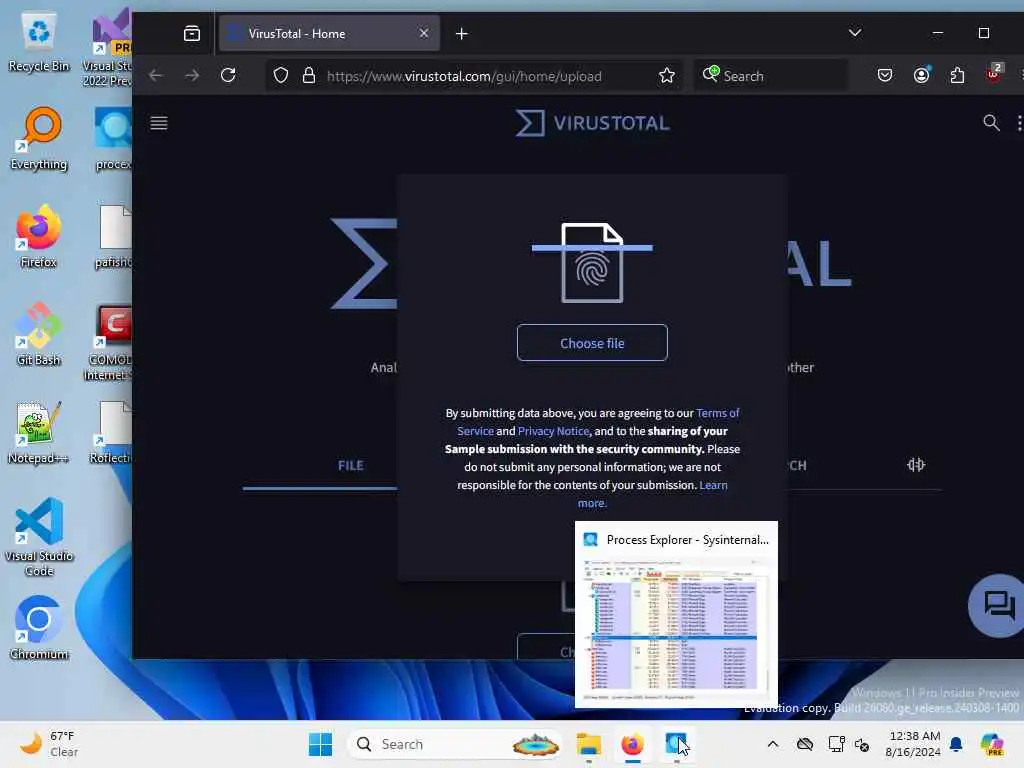Open the Firefox account icon

pos(921,75)
